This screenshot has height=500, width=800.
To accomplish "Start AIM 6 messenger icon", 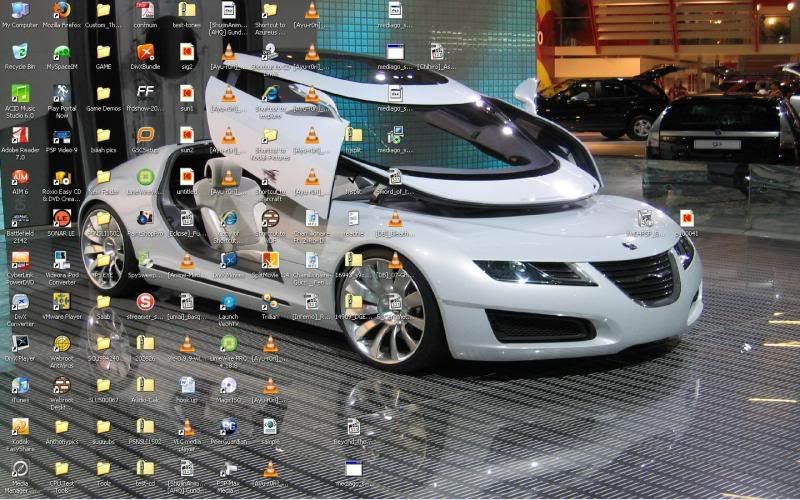I will pos(20,177).
